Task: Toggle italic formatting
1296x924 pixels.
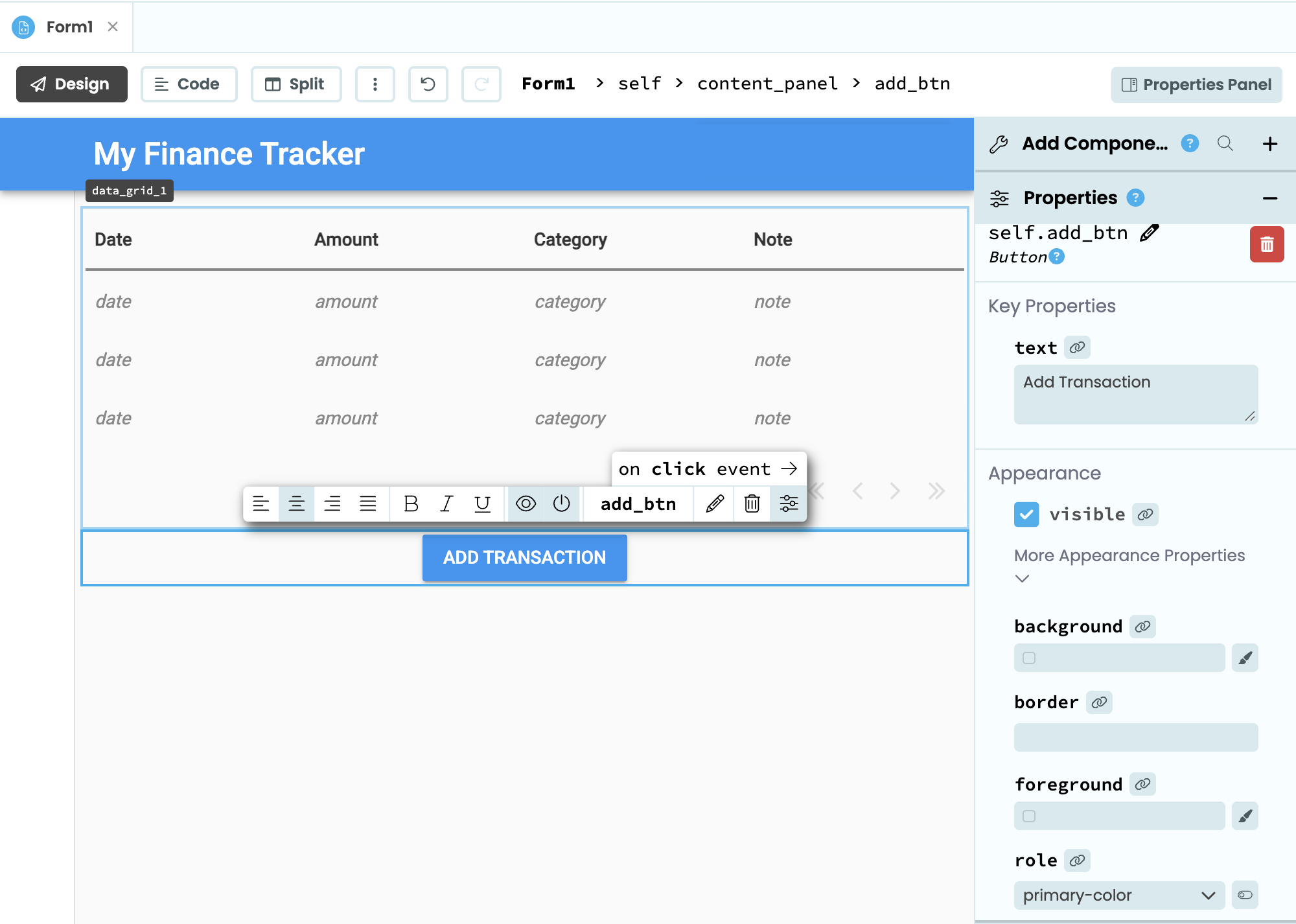Action: coord(446,503)
